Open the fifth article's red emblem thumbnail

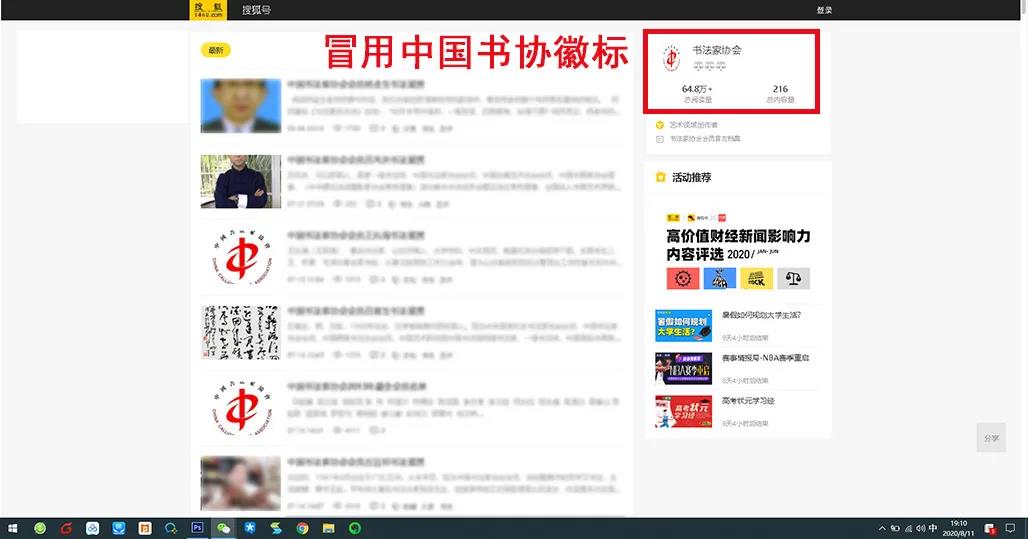(241, 408)
